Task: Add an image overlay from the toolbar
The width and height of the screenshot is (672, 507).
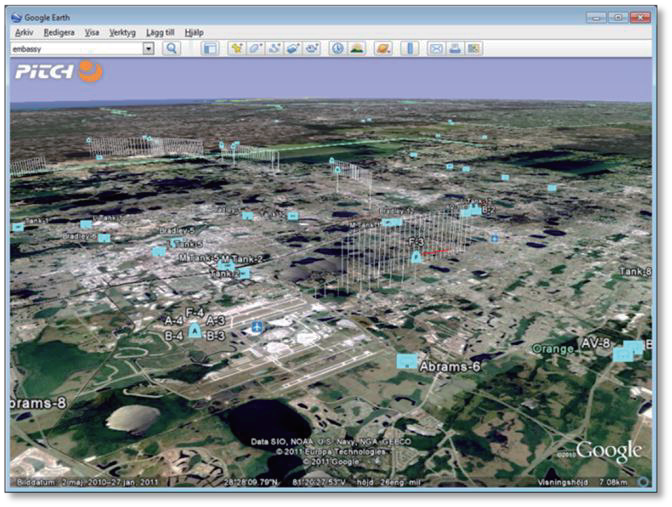Action: 293,48
